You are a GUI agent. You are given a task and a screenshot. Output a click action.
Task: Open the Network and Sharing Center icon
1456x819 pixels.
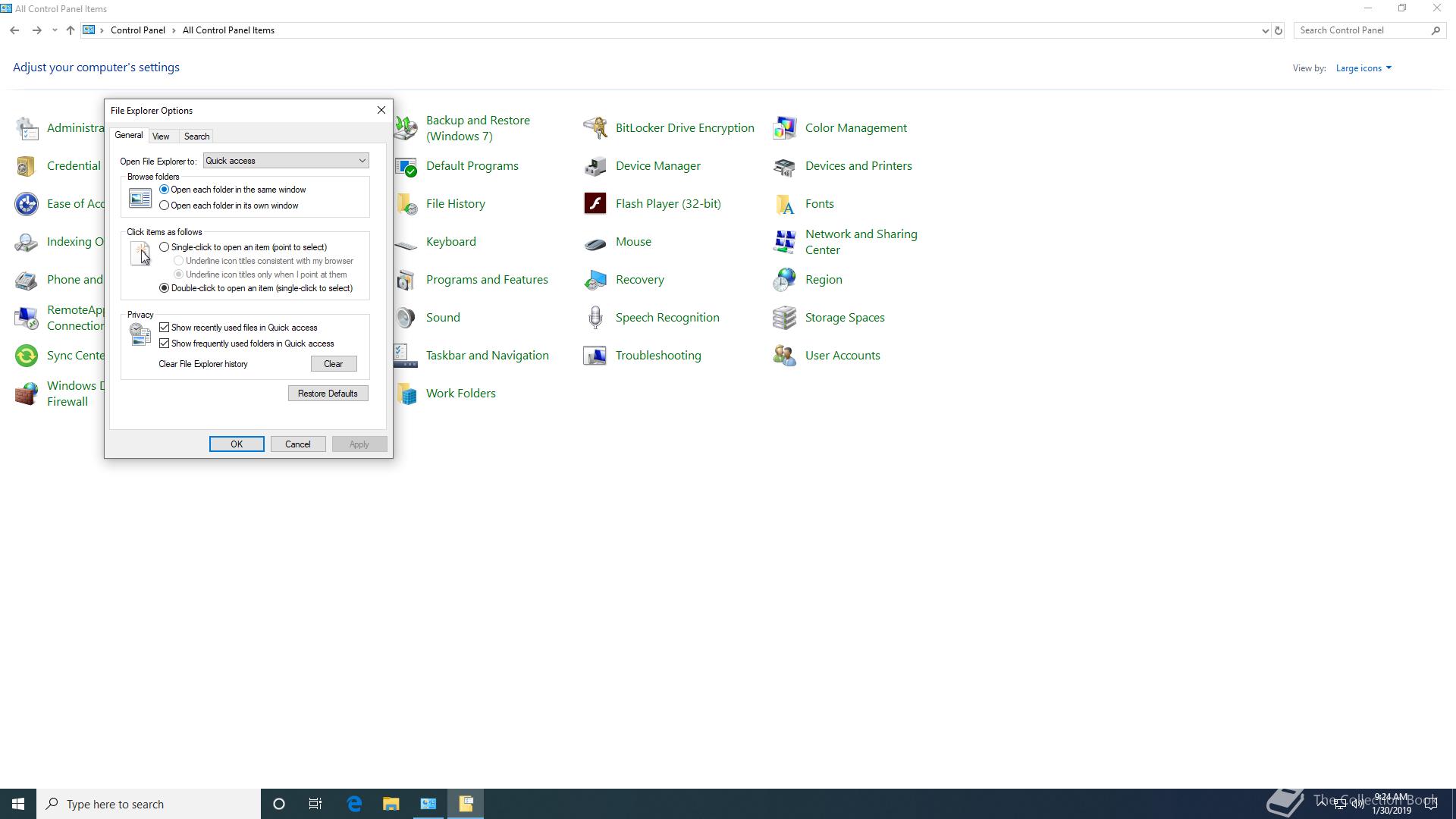point(785,242)
